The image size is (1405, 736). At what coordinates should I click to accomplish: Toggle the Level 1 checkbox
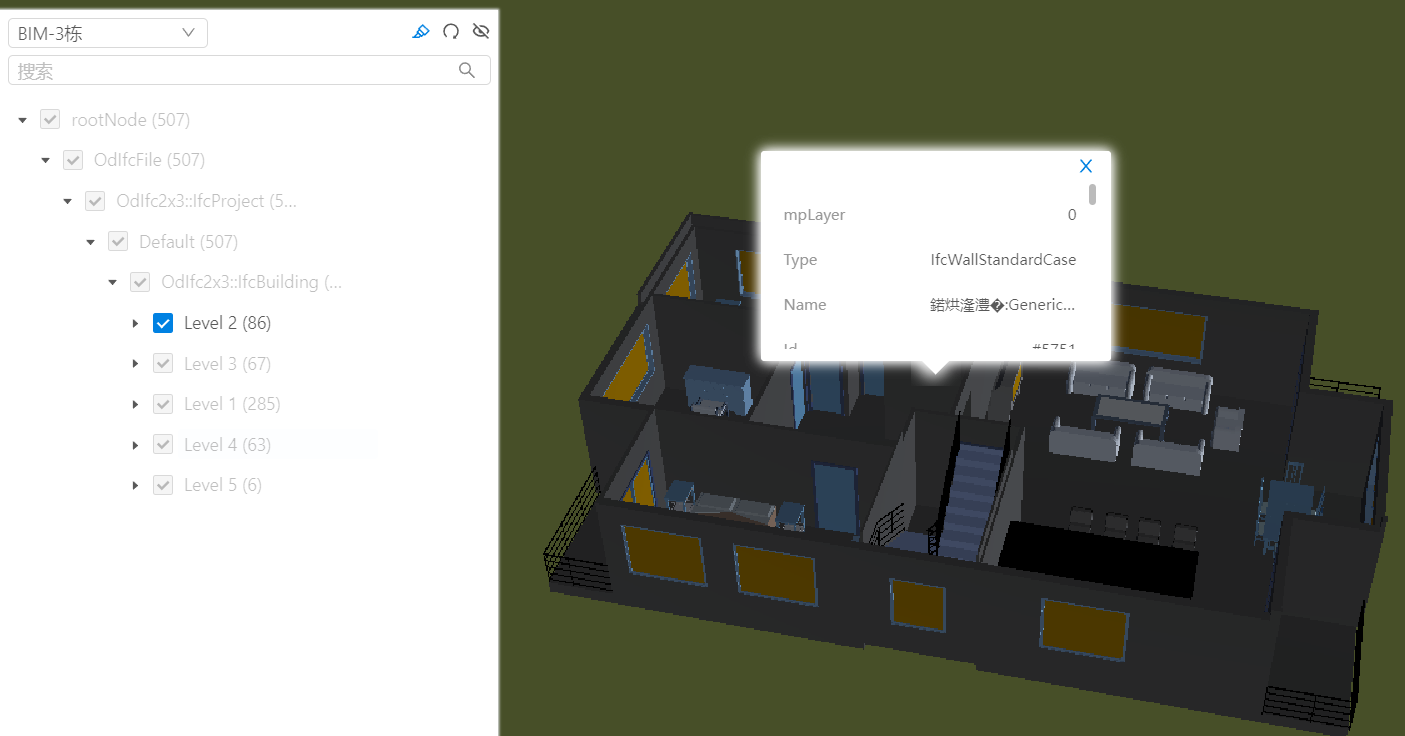pos(163,404)
